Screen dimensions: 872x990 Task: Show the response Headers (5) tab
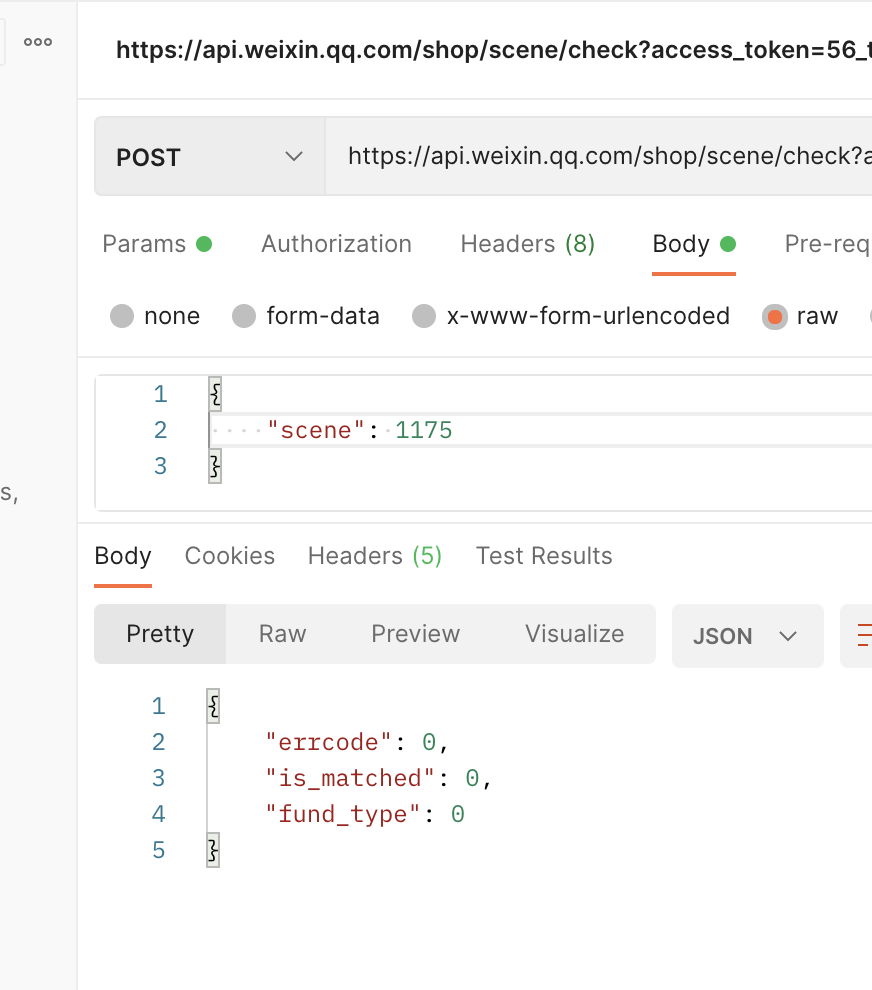click(374, 556)
